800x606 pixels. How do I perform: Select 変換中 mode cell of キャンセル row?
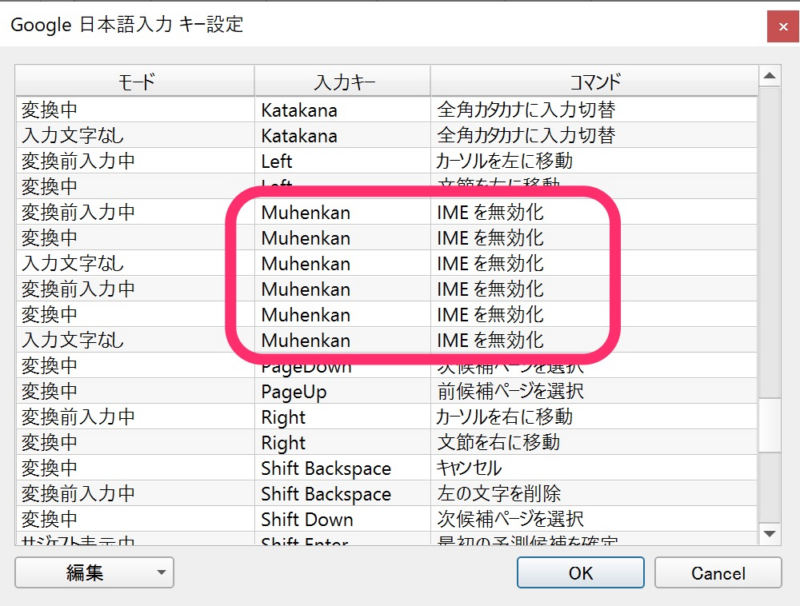(x=135, y=468)
